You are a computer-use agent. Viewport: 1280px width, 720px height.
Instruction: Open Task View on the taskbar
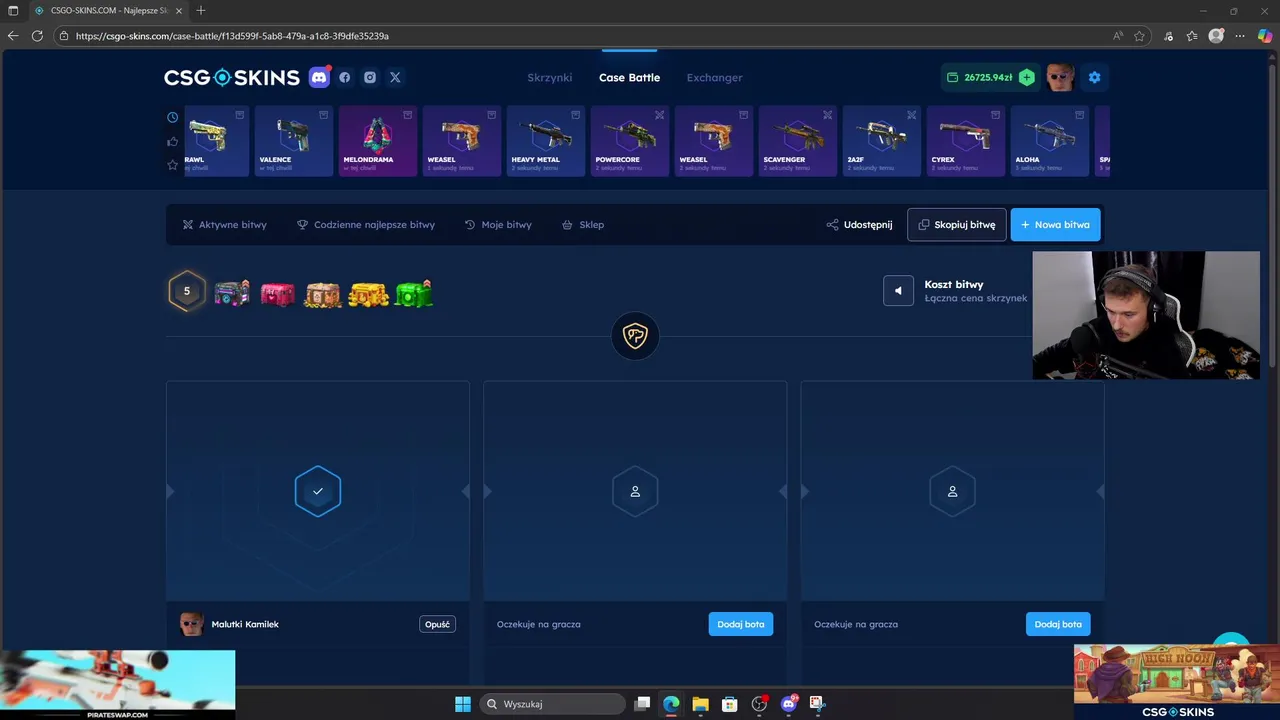coord(643,704)
